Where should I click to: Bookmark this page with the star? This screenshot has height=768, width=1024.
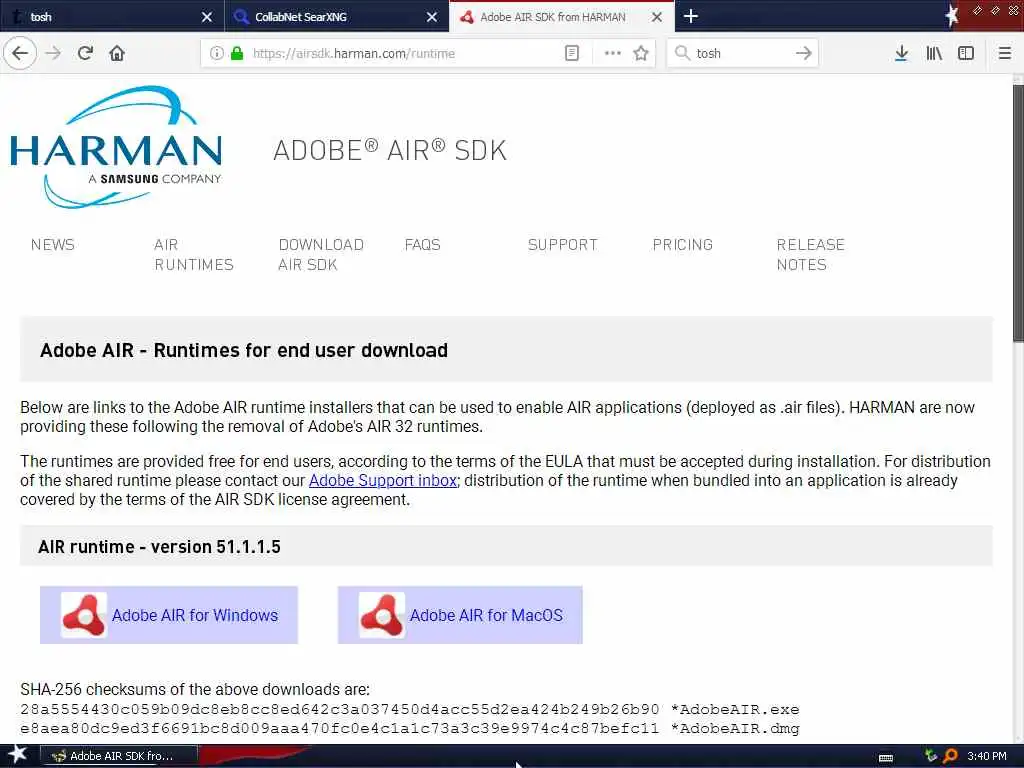point(641,53)
